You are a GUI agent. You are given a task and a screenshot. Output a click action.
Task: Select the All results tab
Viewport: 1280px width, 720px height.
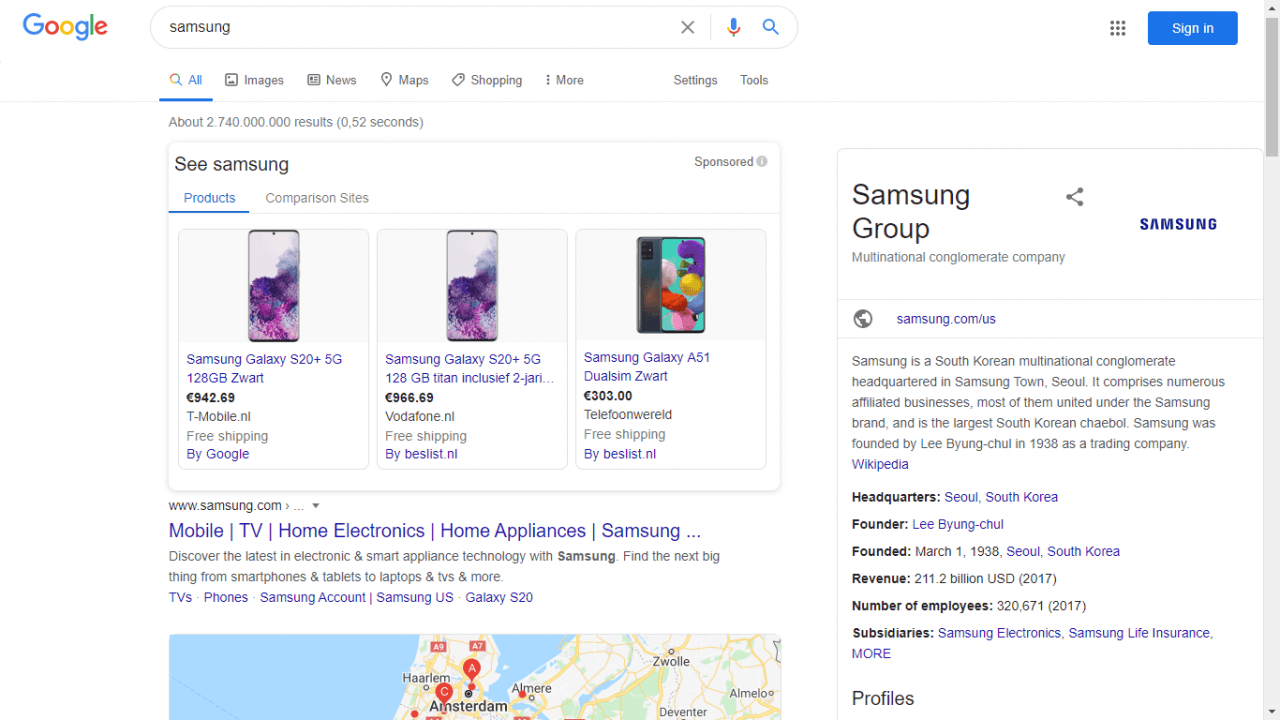pos(186,80)
